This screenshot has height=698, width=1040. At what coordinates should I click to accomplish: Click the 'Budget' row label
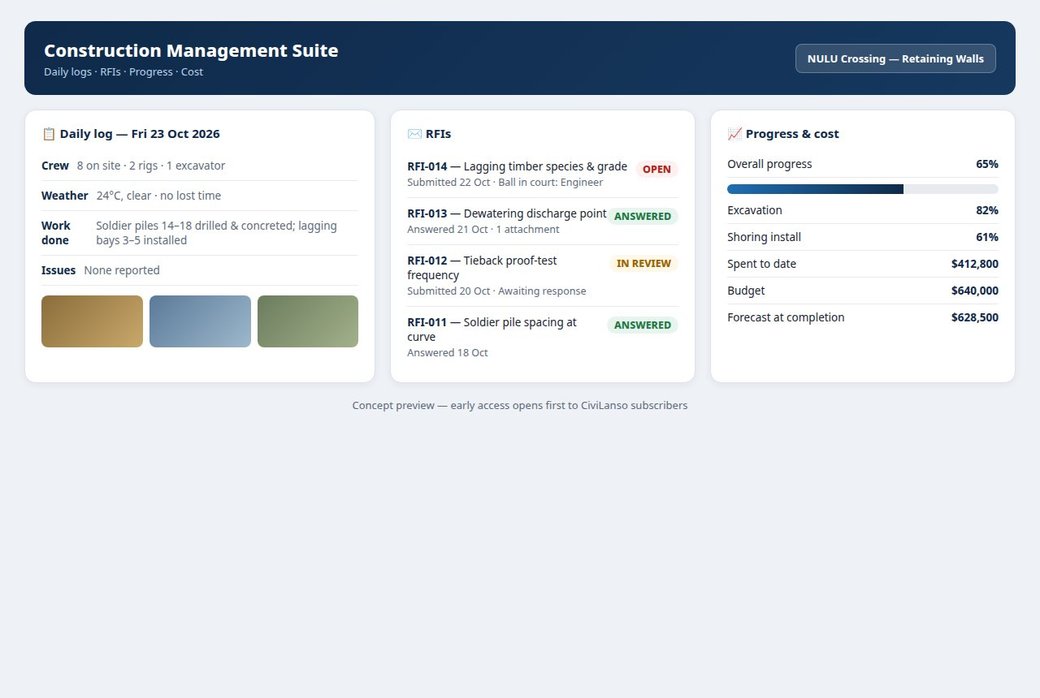click(746, 291)
